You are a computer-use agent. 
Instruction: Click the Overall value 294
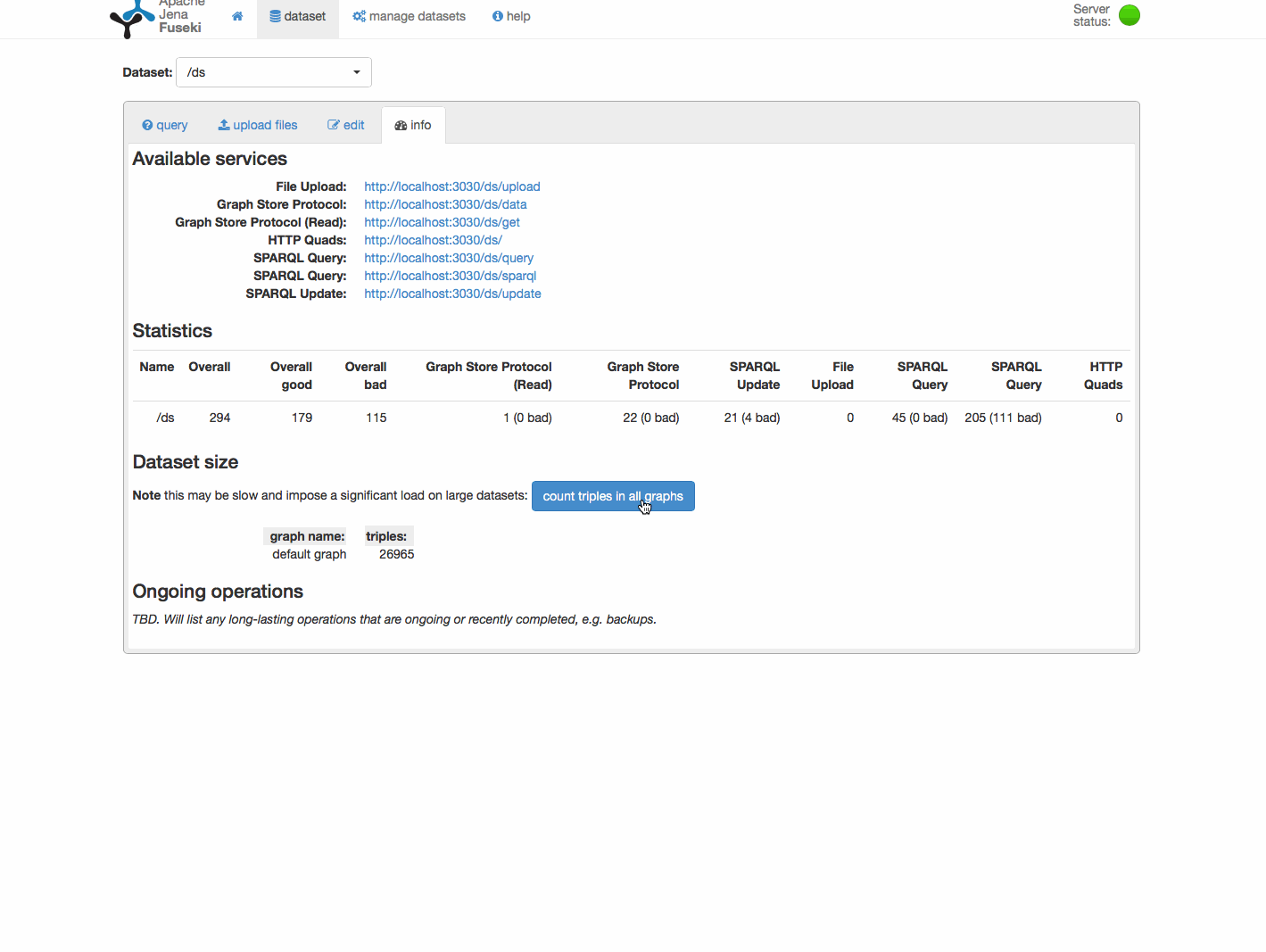[x=219, y=418]
